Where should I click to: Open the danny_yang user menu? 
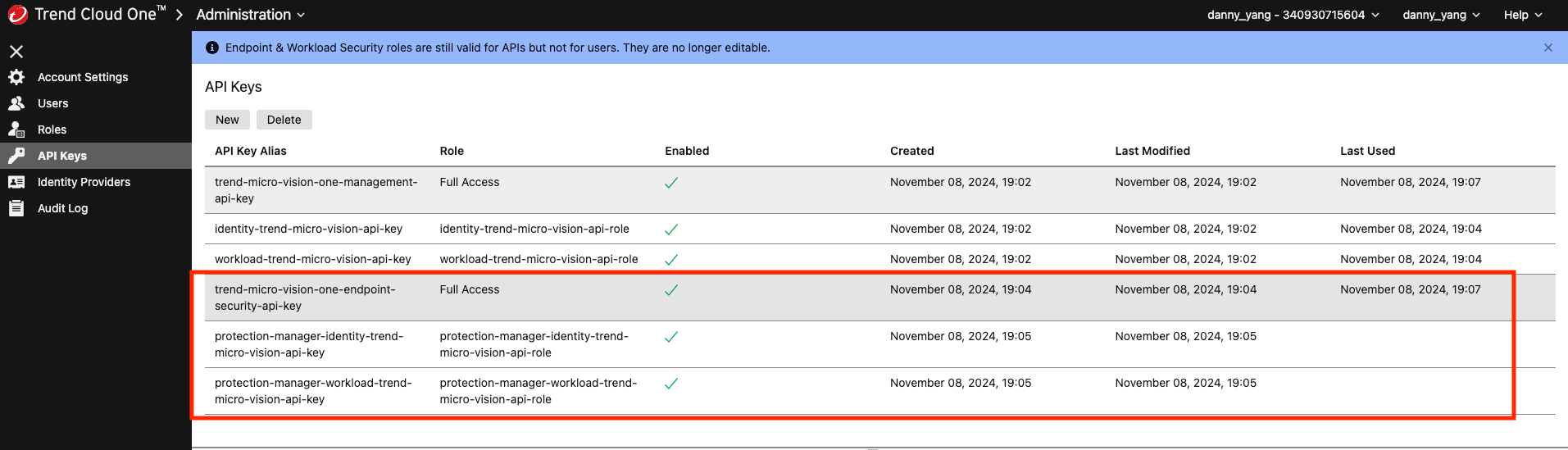[1440, 15]
